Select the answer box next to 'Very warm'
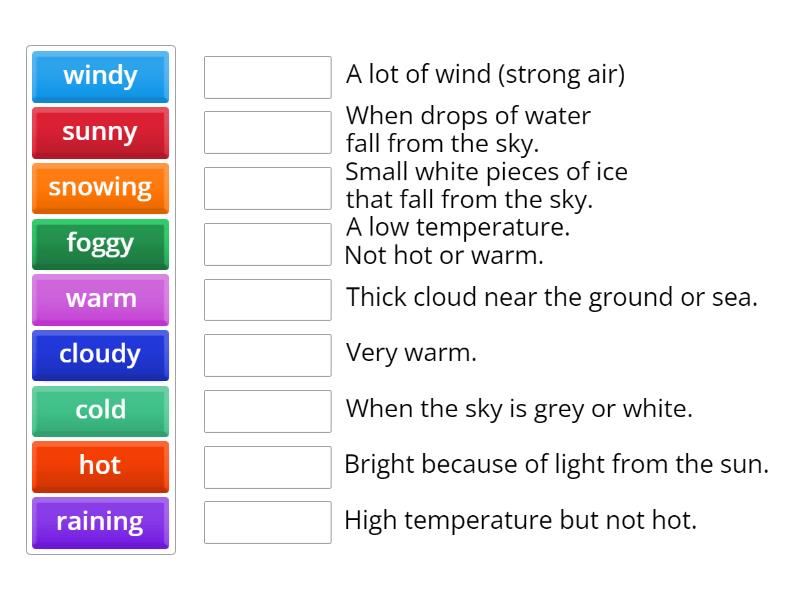800x600 pixels. pyautogui.click(x=267, y=352)
